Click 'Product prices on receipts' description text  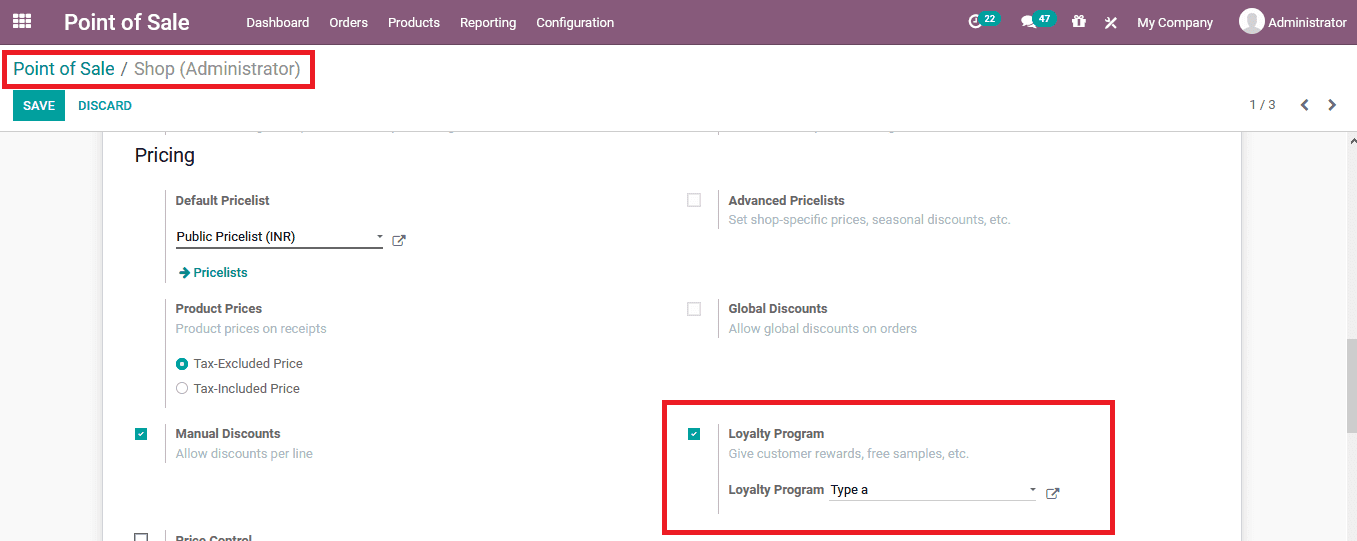click(x=251, y=329)
